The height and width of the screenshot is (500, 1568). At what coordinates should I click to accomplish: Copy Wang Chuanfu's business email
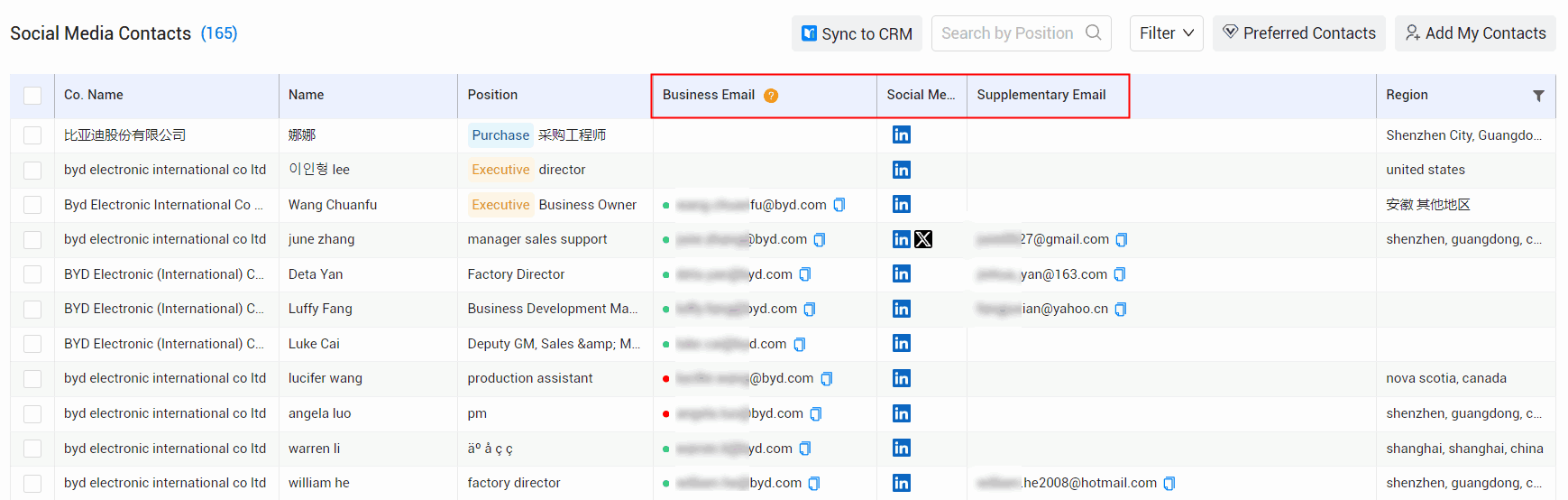point(839,205)
